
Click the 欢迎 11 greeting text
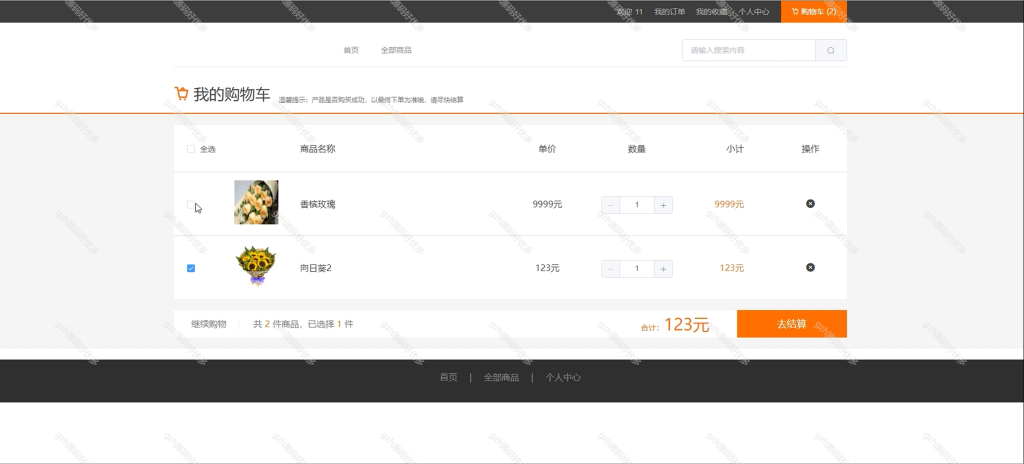pos(630,12)
